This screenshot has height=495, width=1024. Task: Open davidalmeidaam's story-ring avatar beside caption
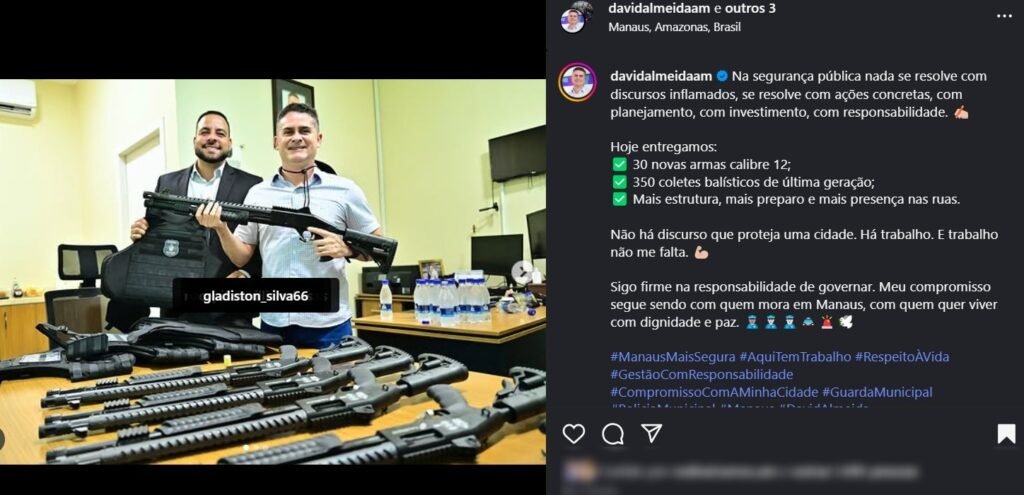pyautogui.click(x=577, y=82)
